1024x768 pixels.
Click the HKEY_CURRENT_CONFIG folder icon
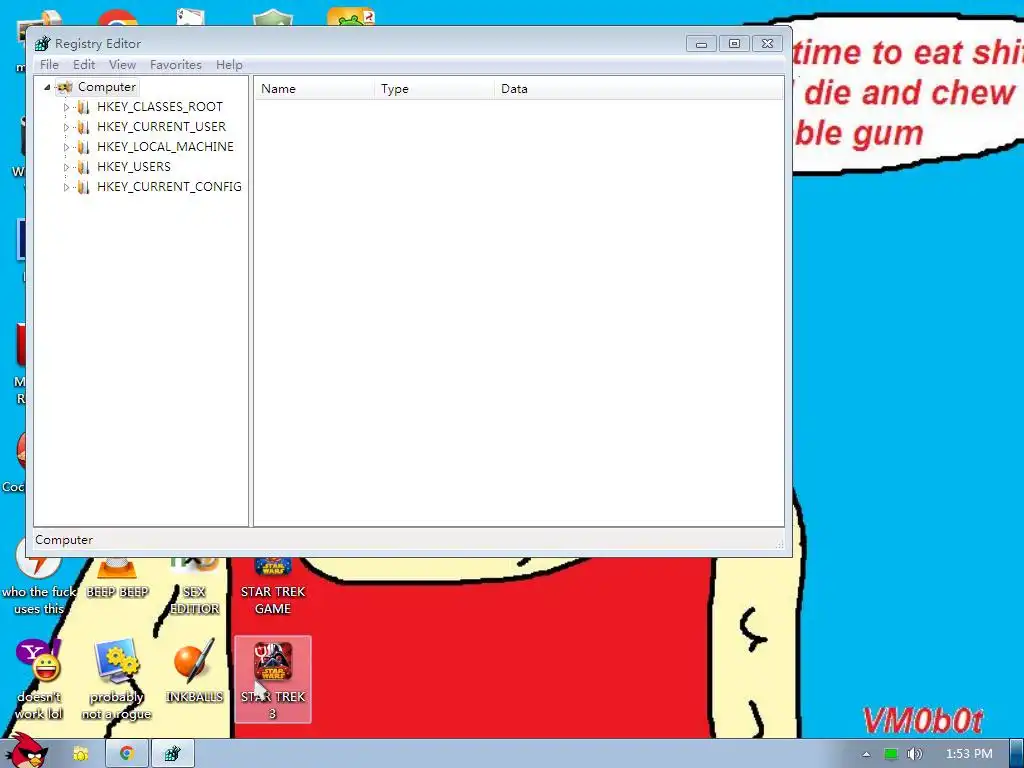tap(84, 187)
